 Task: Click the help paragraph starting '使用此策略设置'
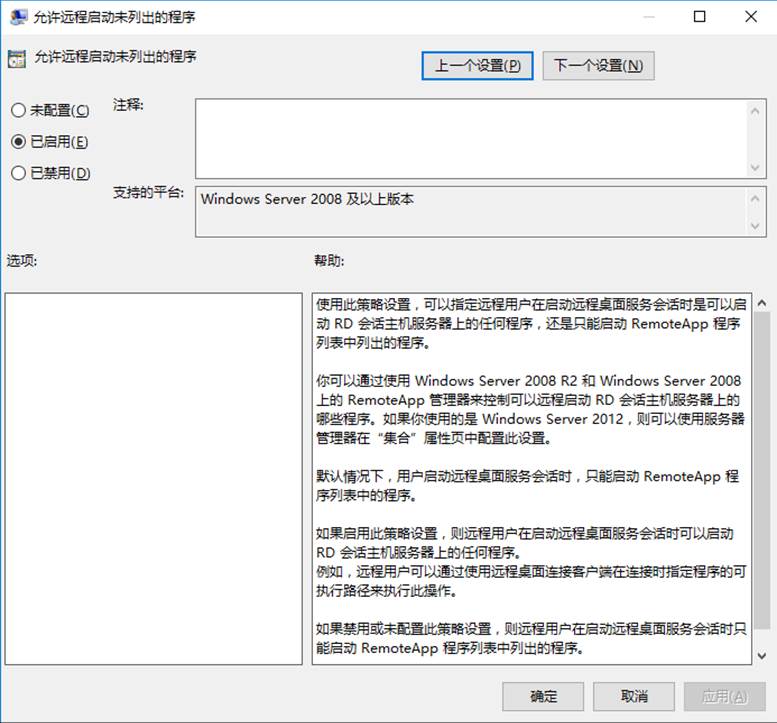(x=531, y=324)
